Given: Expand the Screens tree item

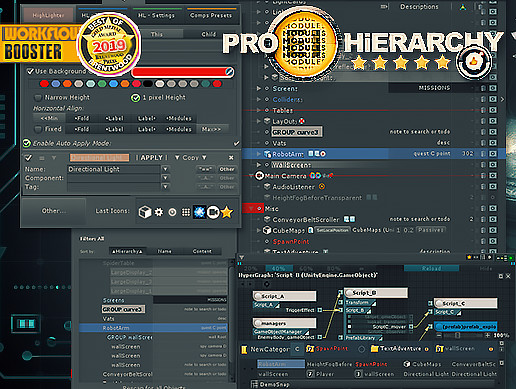Looking at the screenshot, I should click(259, 88).
